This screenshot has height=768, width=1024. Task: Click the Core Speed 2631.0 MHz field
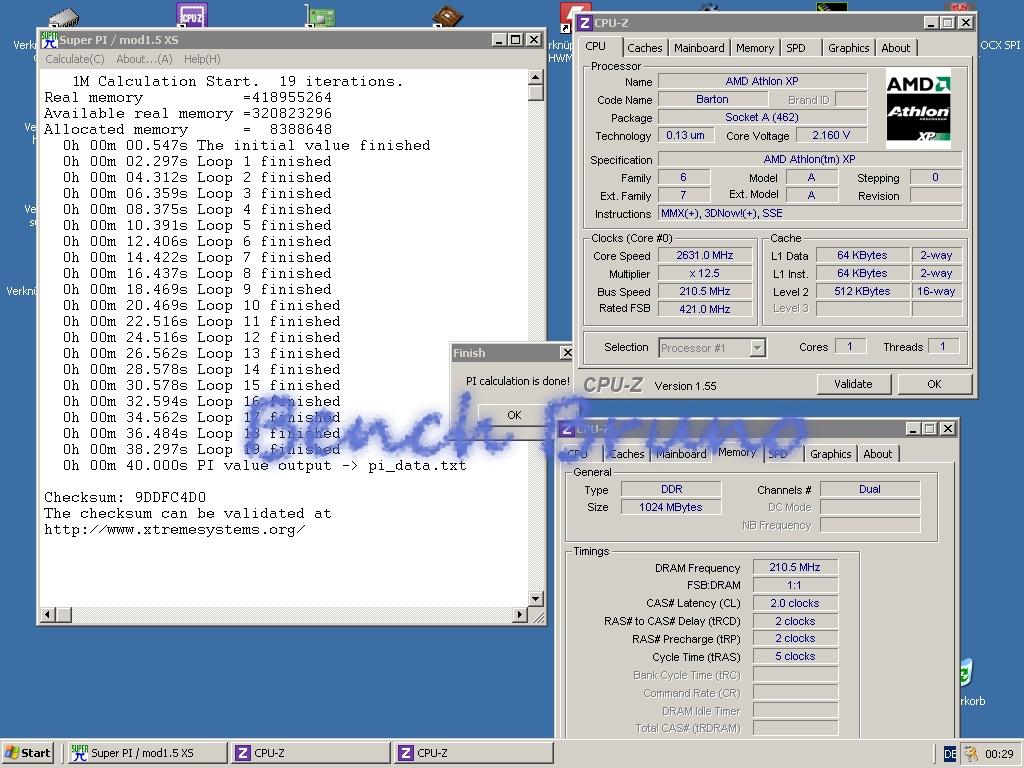705,255
